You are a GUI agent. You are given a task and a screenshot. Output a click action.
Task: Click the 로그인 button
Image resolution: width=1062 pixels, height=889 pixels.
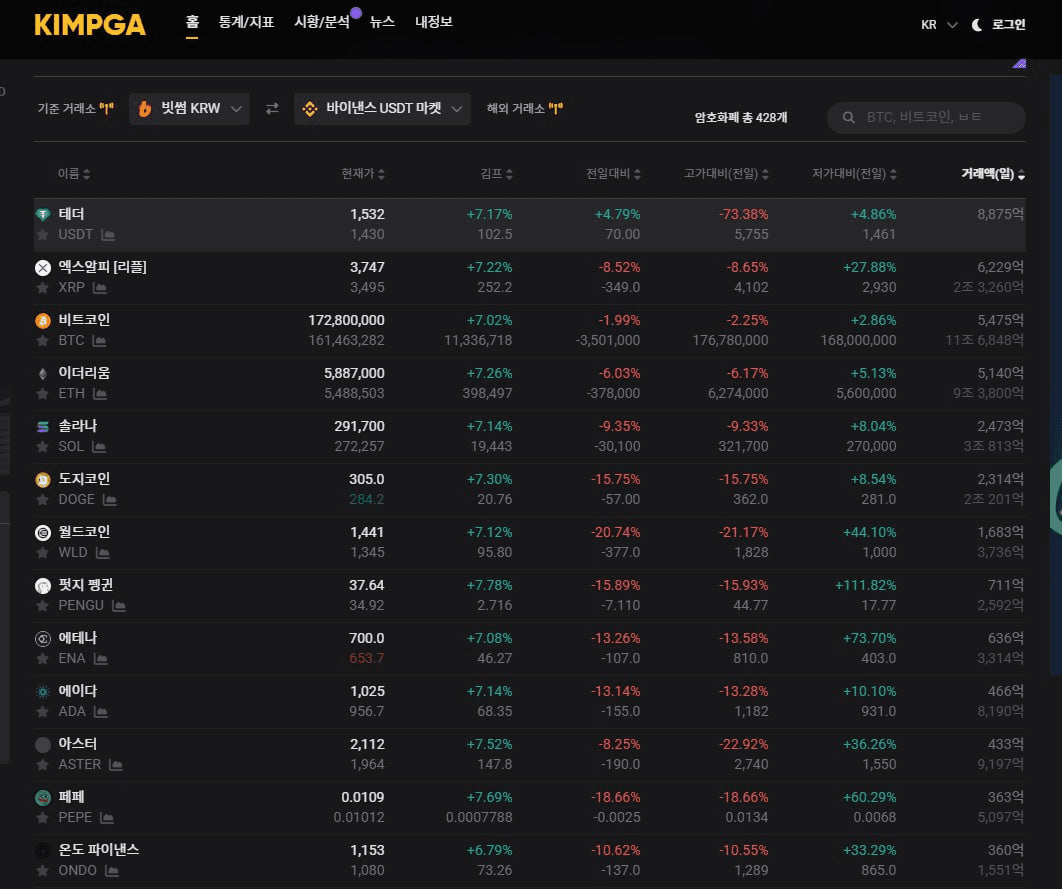pyautogui.click(x=1008, y=25)
